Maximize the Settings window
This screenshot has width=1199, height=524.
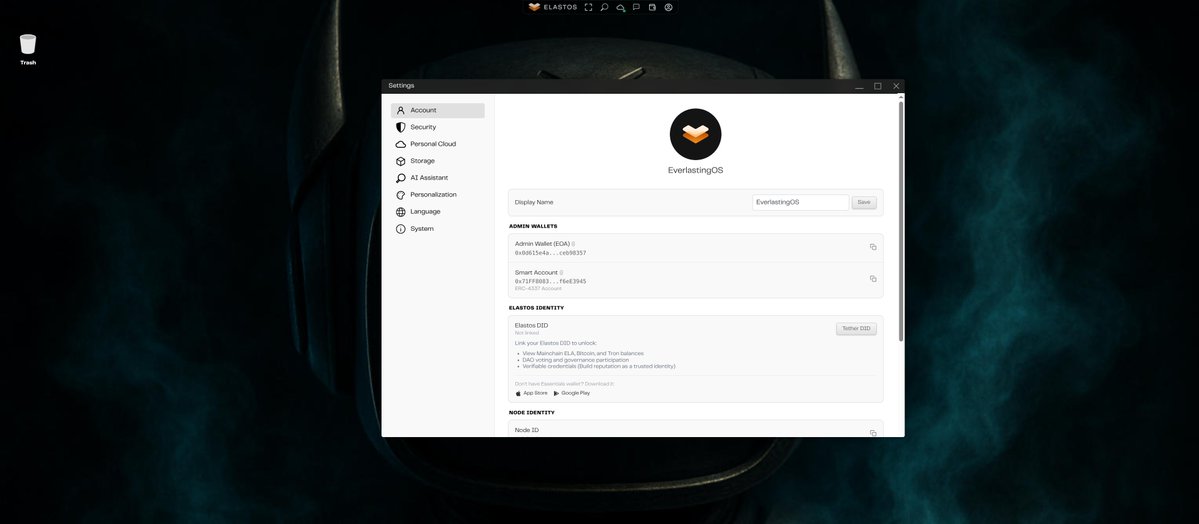pos(878,86)
